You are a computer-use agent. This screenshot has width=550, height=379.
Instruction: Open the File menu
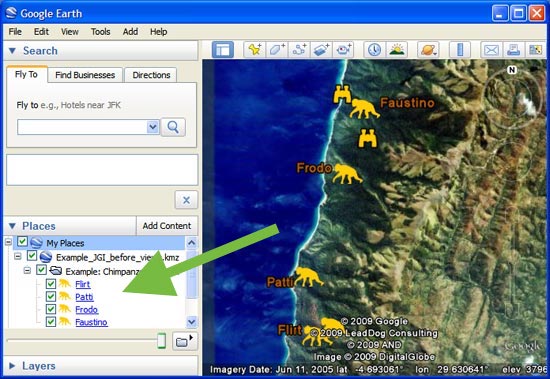click(x=15, y=32)
